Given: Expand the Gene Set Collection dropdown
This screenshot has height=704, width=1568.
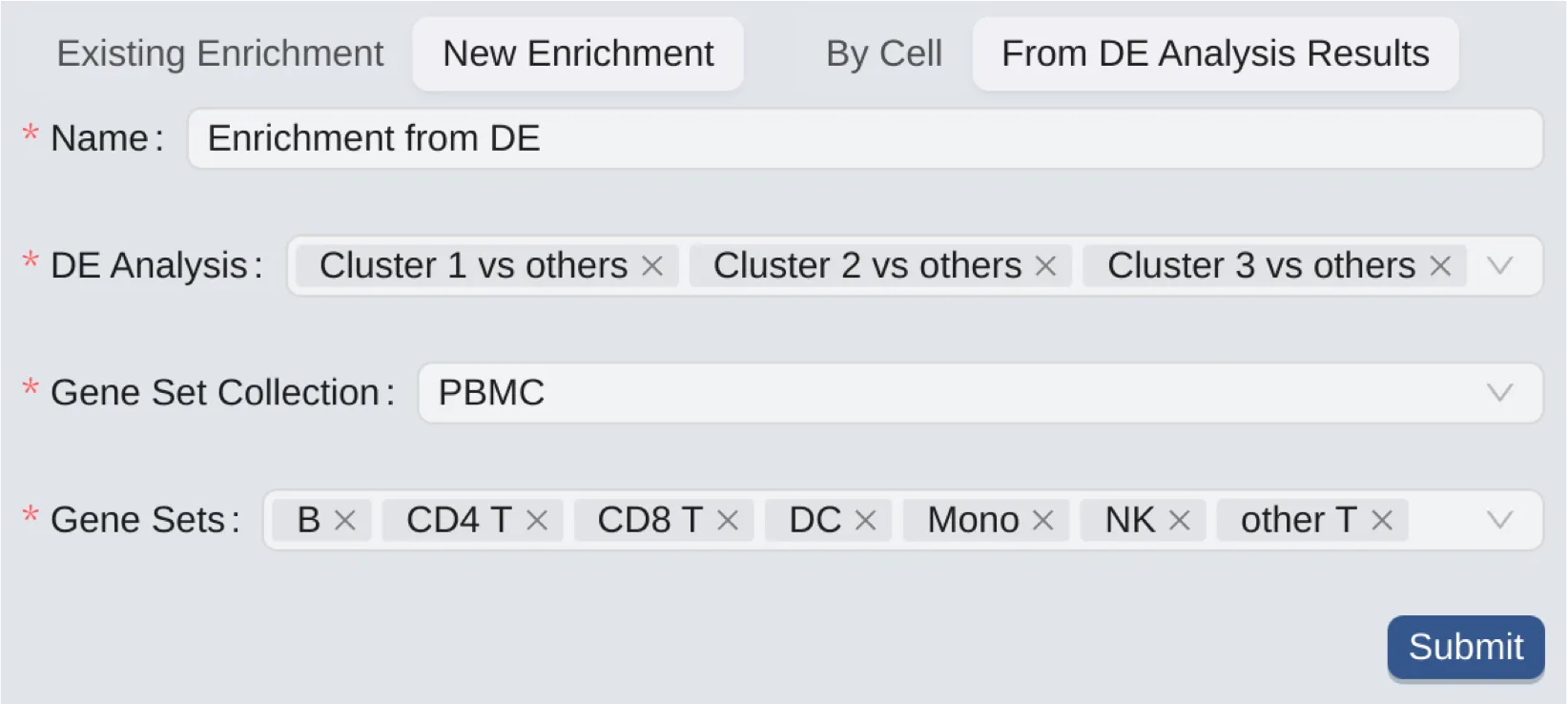Looking at the screenshot, I should click(1500, 392).
